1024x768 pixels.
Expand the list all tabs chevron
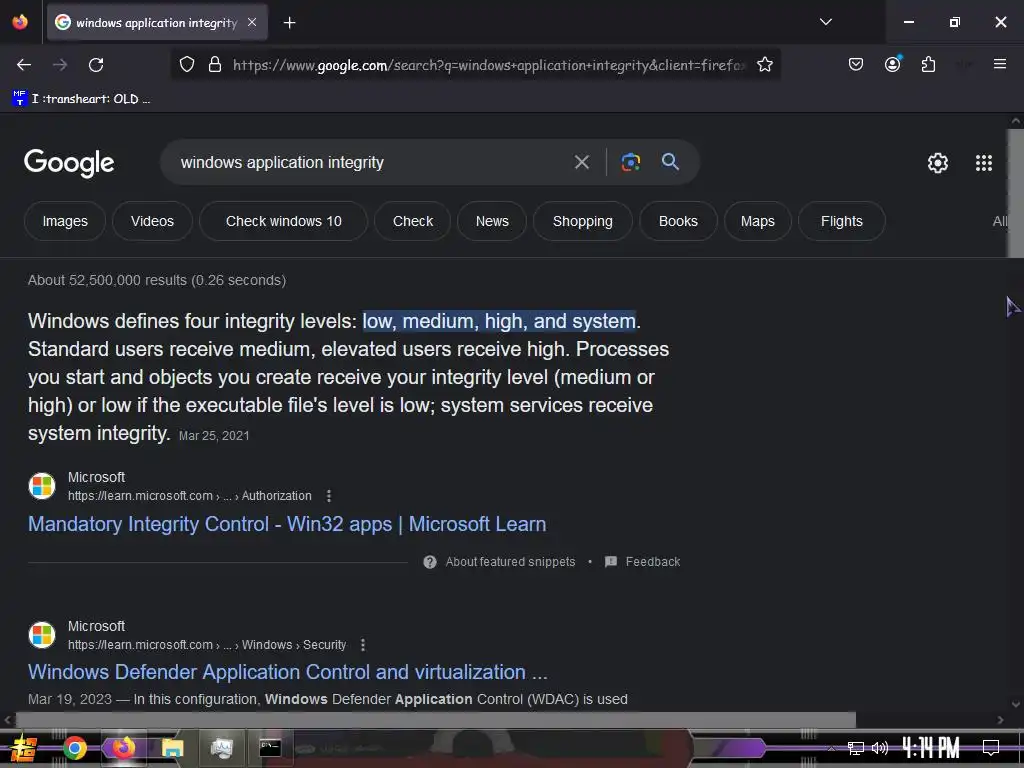(x=825, y=22)
